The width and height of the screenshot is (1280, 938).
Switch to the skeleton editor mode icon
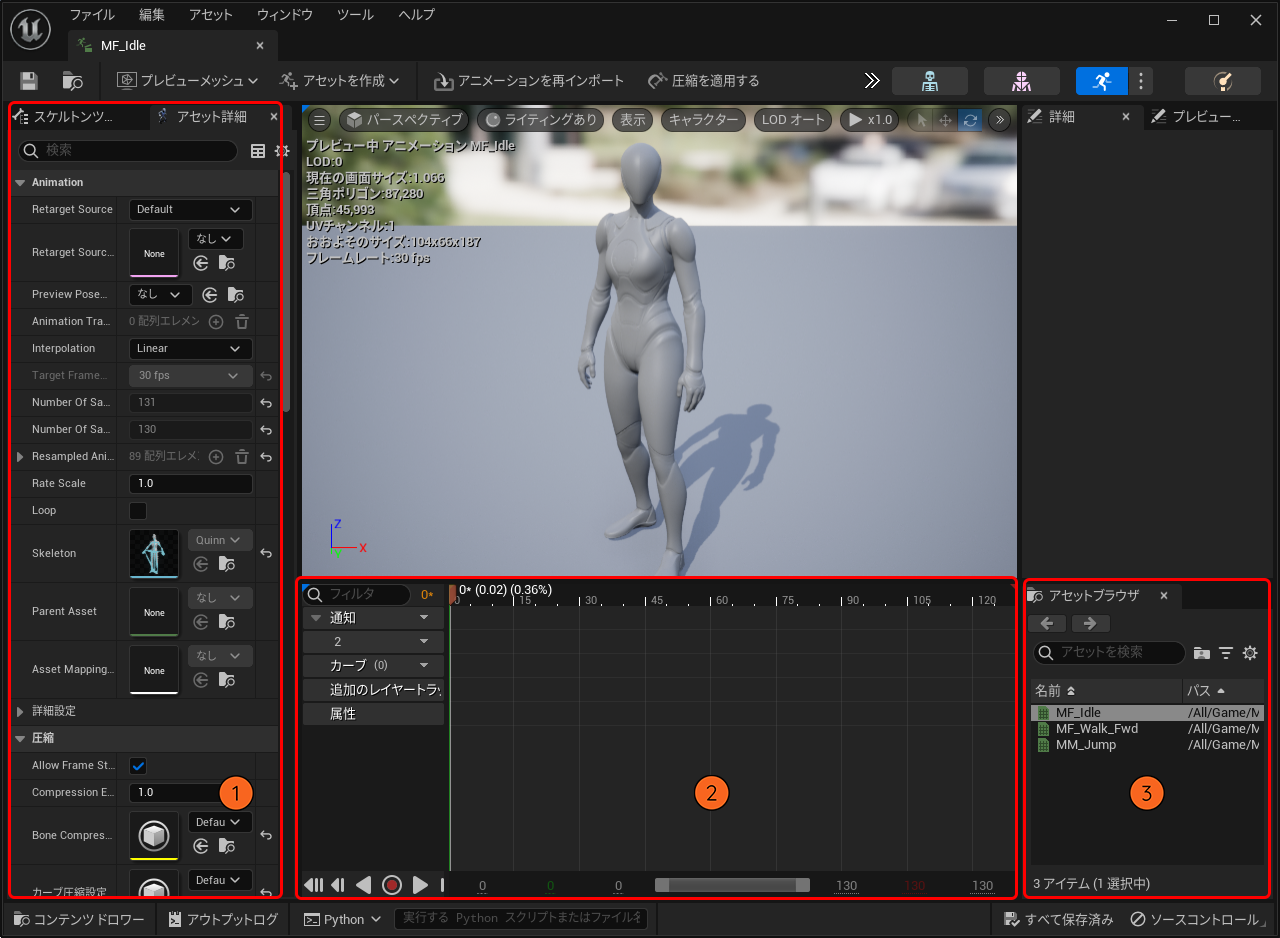click(929, 81)
